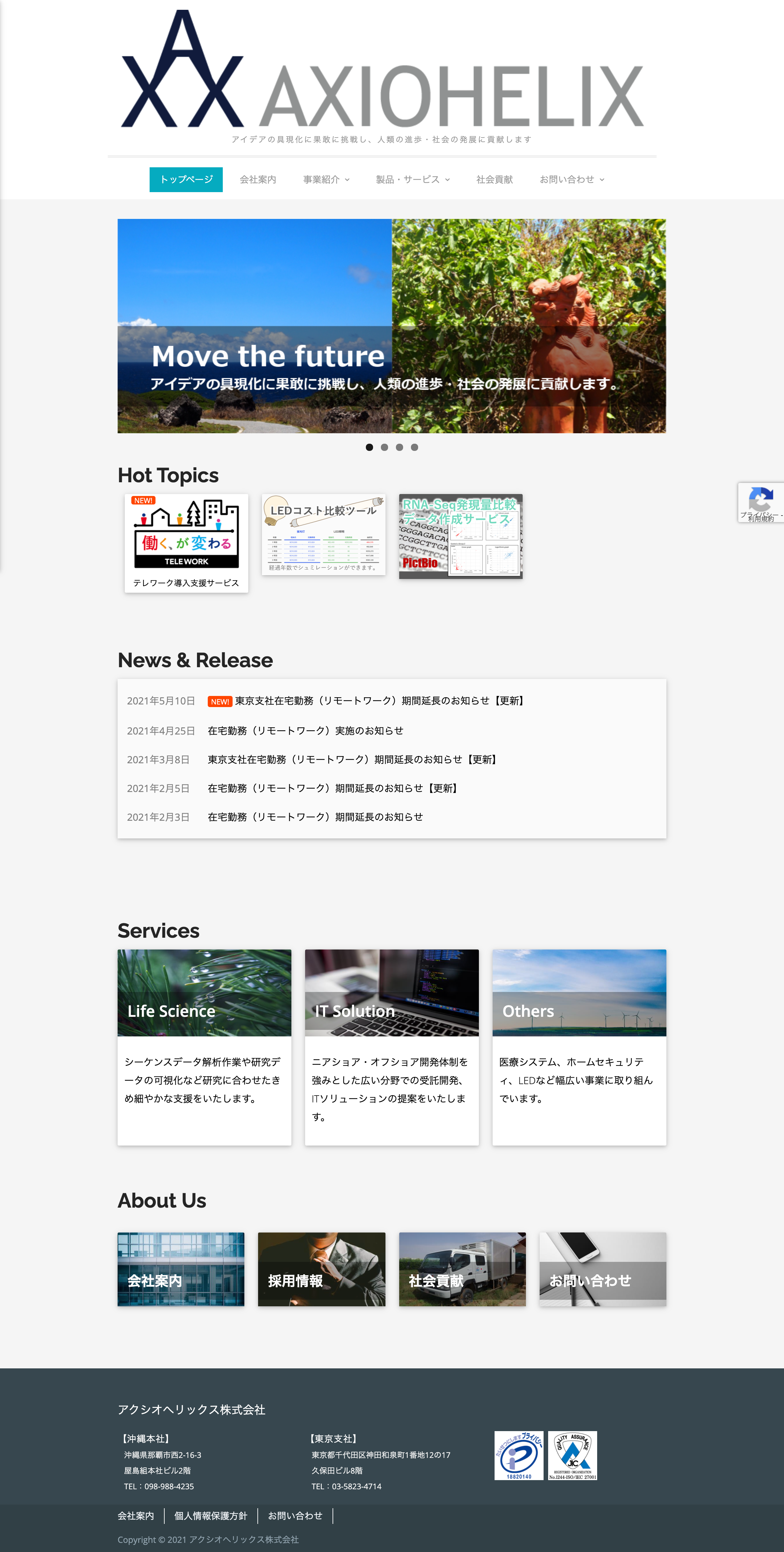Select the third slider pagination dot

399,447
